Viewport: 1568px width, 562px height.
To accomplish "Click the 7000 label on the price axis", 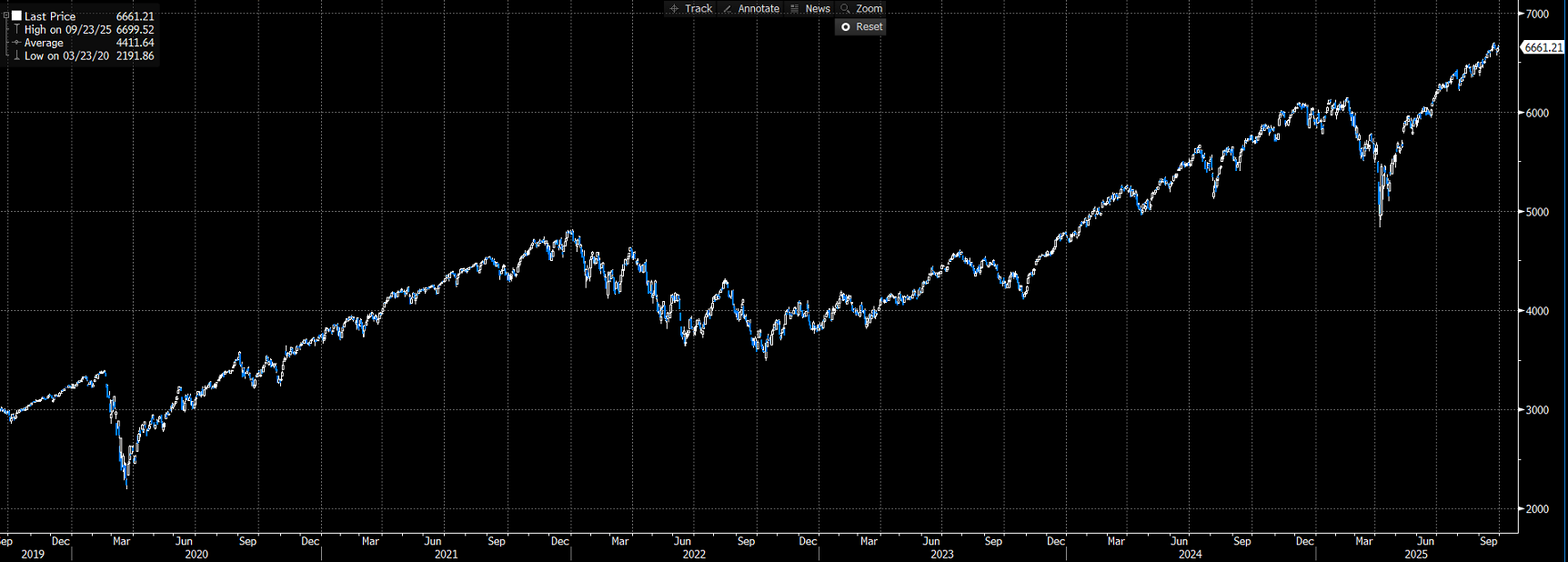I will click(1537, 14).
